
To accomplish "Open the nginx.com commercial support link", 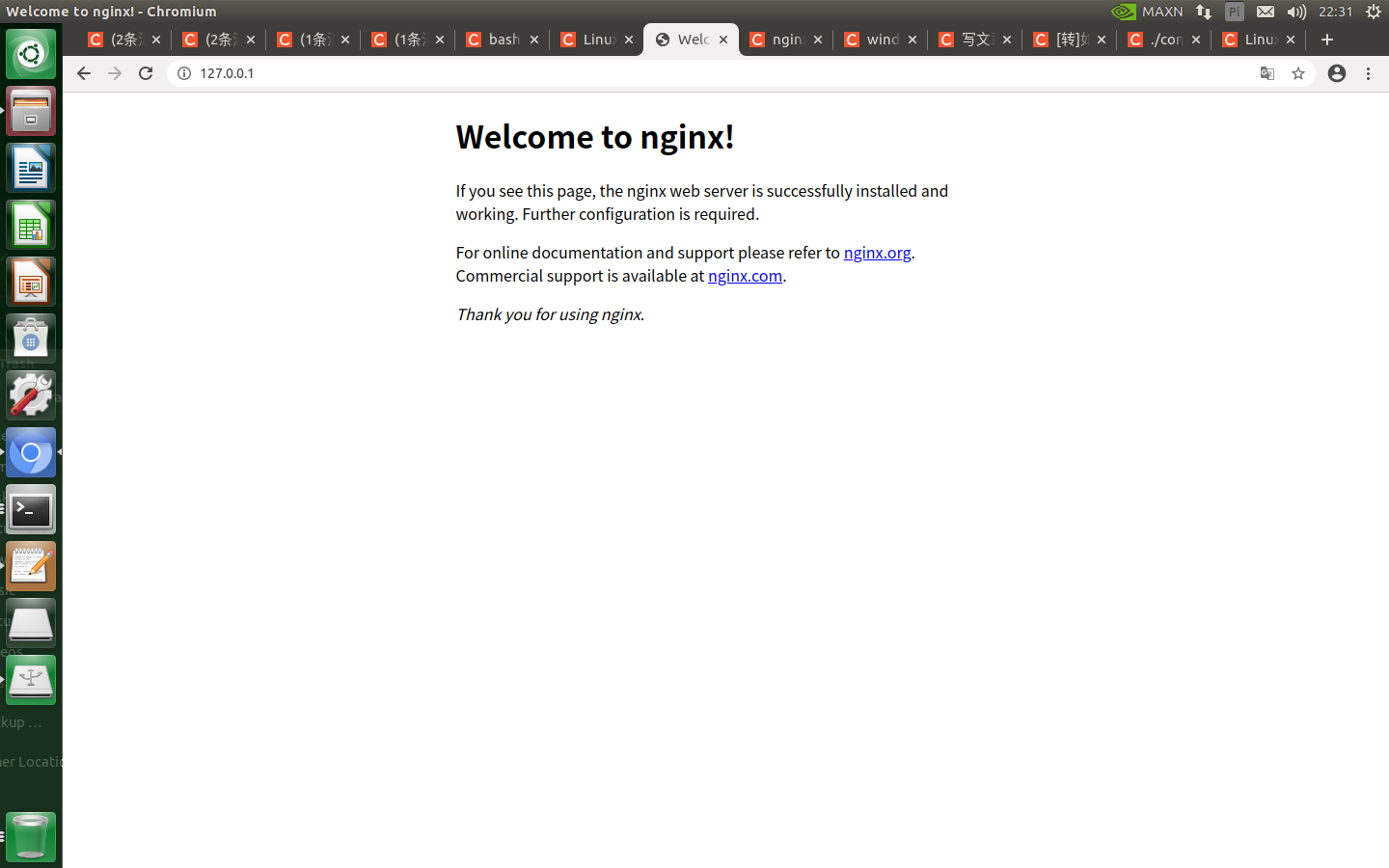I will [x=745, y=276].
